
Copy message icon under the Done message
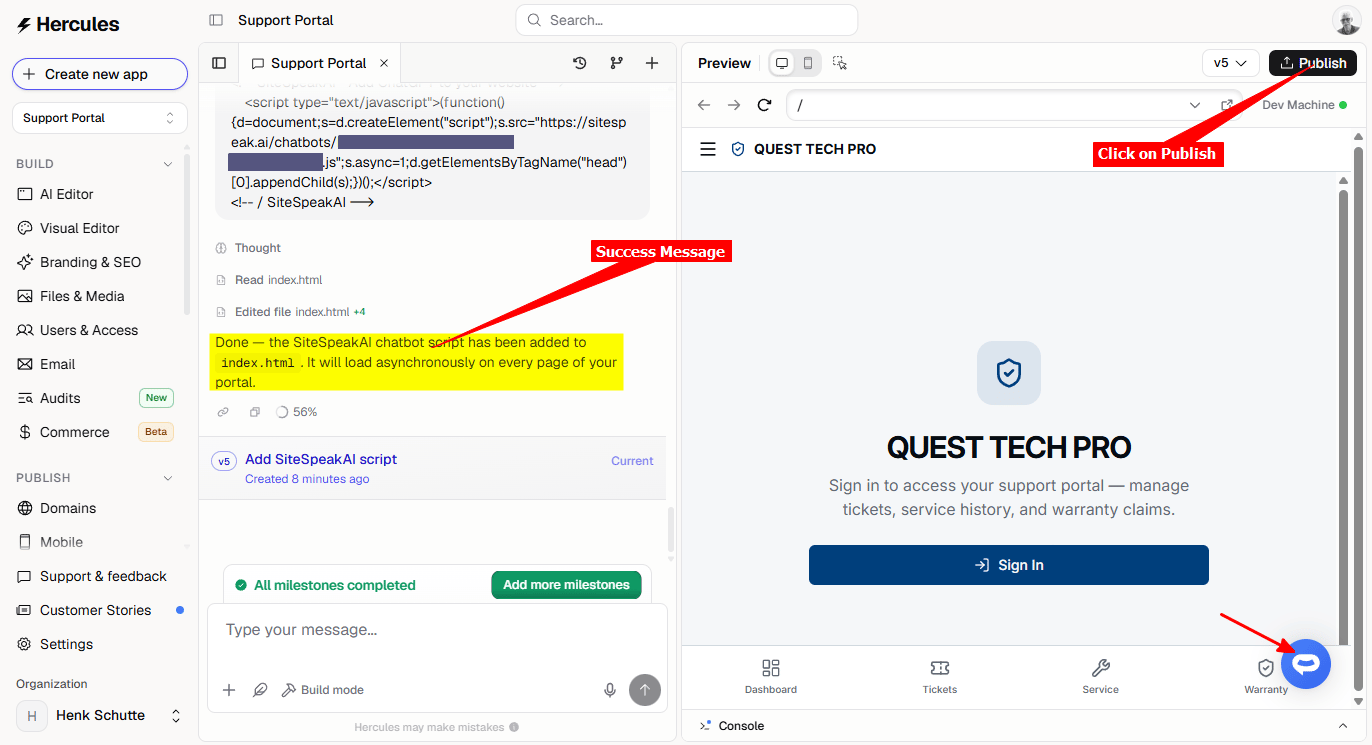tap(254, 412)
